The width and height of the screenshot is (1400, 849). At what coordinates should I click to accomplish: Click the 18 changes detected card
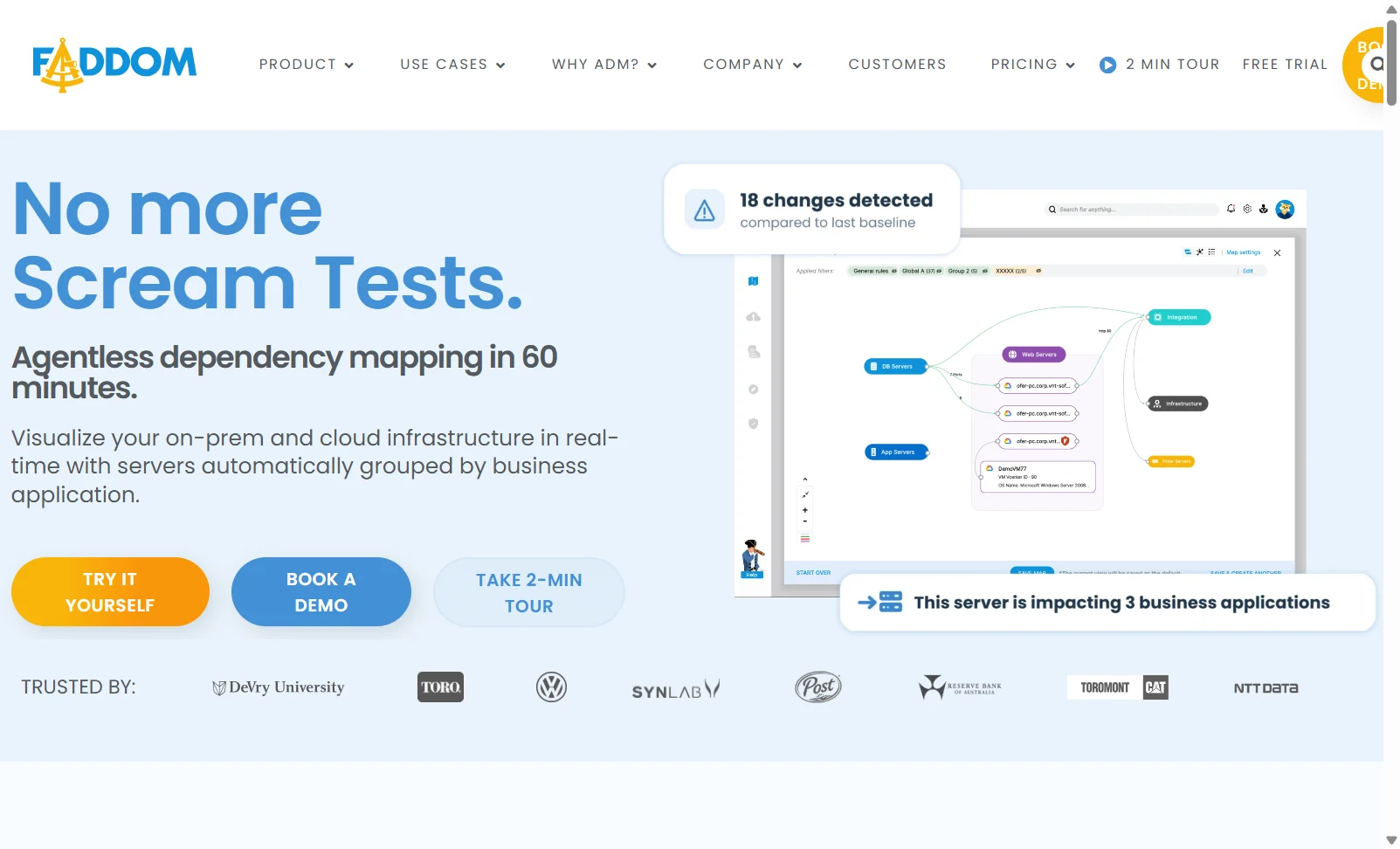click(812, 210)
